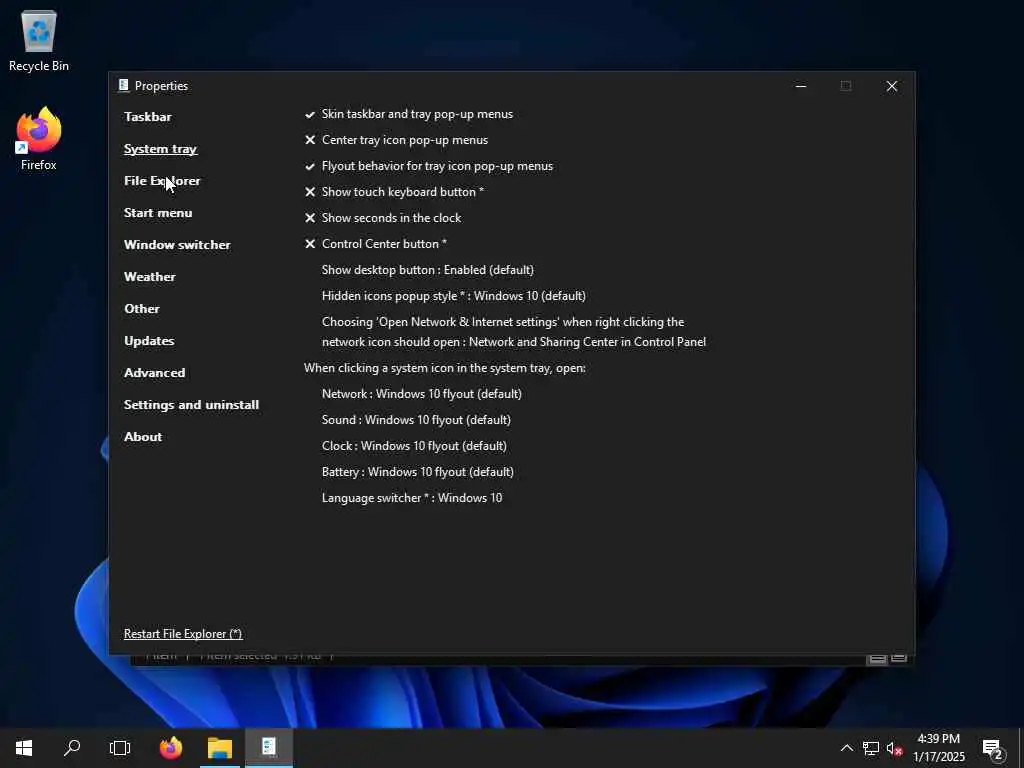This screenshot has width=1024, height=768.
Task: Open Settings and uninstall section
Action: 191,405
